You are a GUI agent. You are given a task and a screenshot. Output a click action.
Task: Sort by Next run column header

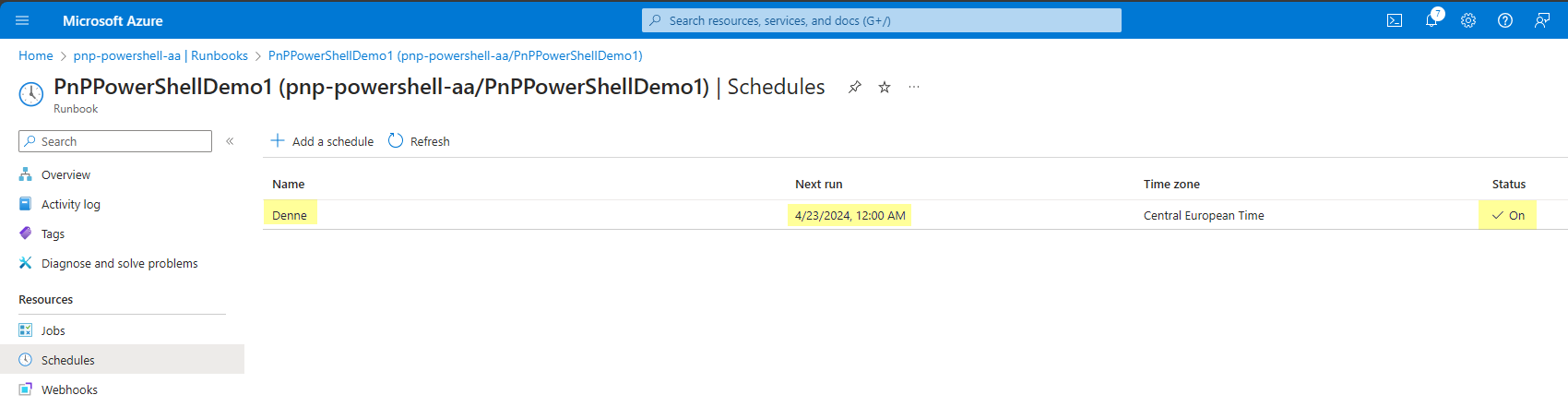pyautogui.click(x=819, y=184)
